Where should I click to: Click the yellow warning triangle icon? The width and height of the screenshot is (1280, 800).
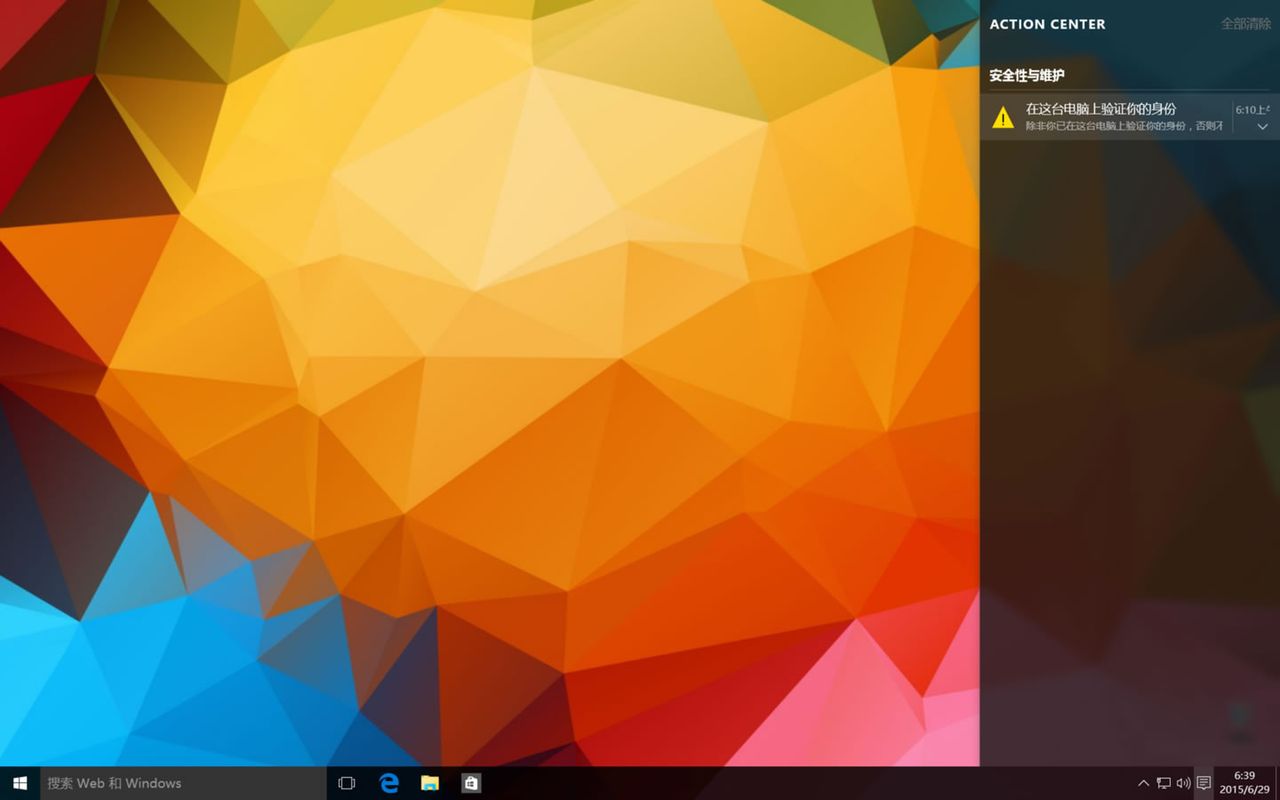(x=1003, y=118)
